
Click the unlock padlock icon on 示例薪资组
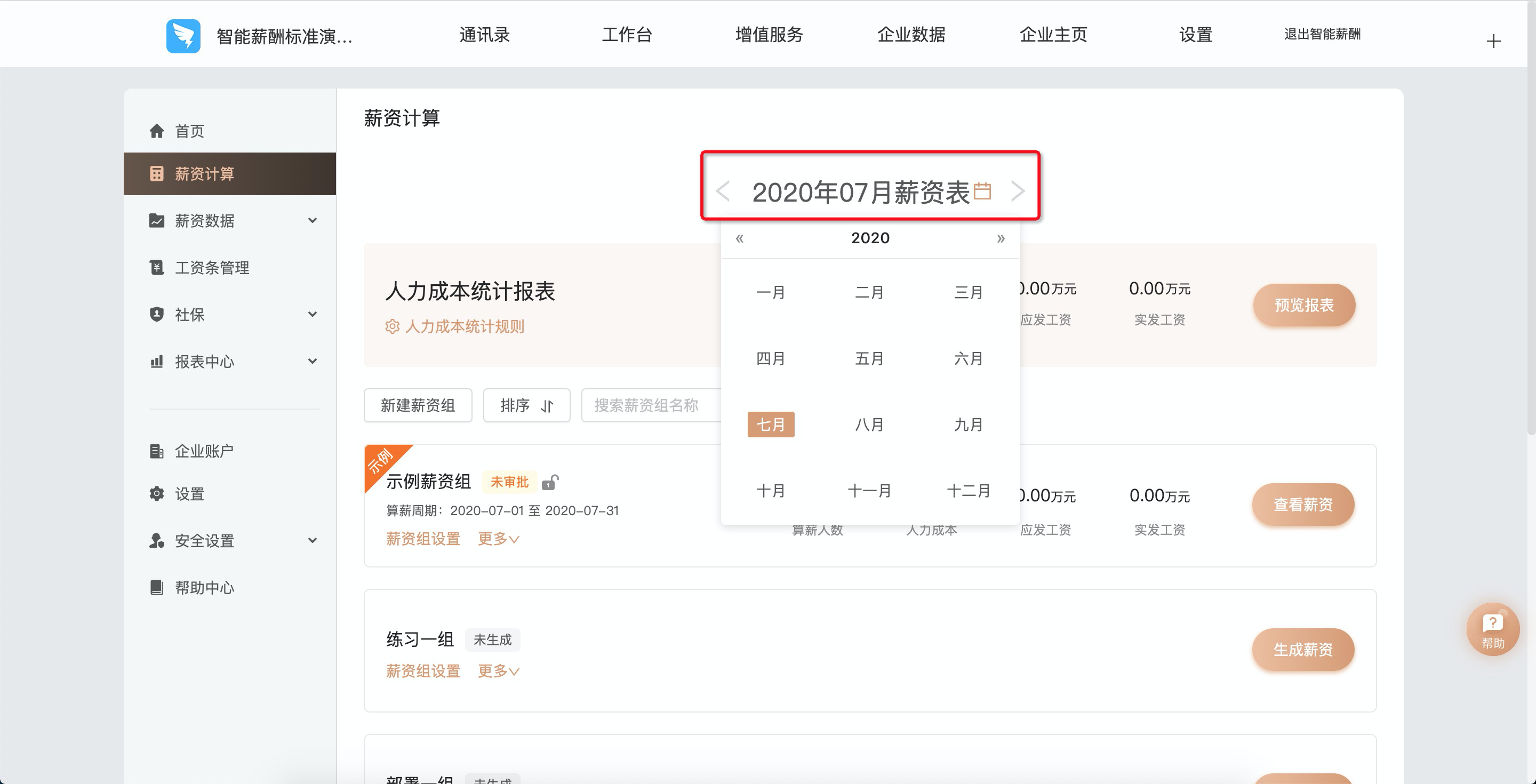(550, 482)
